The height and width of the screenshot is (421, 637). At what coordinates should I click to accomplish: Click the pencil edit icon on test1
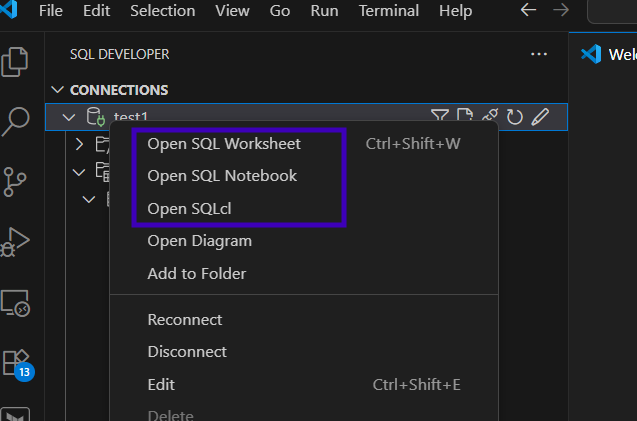[x=540, y=117]
